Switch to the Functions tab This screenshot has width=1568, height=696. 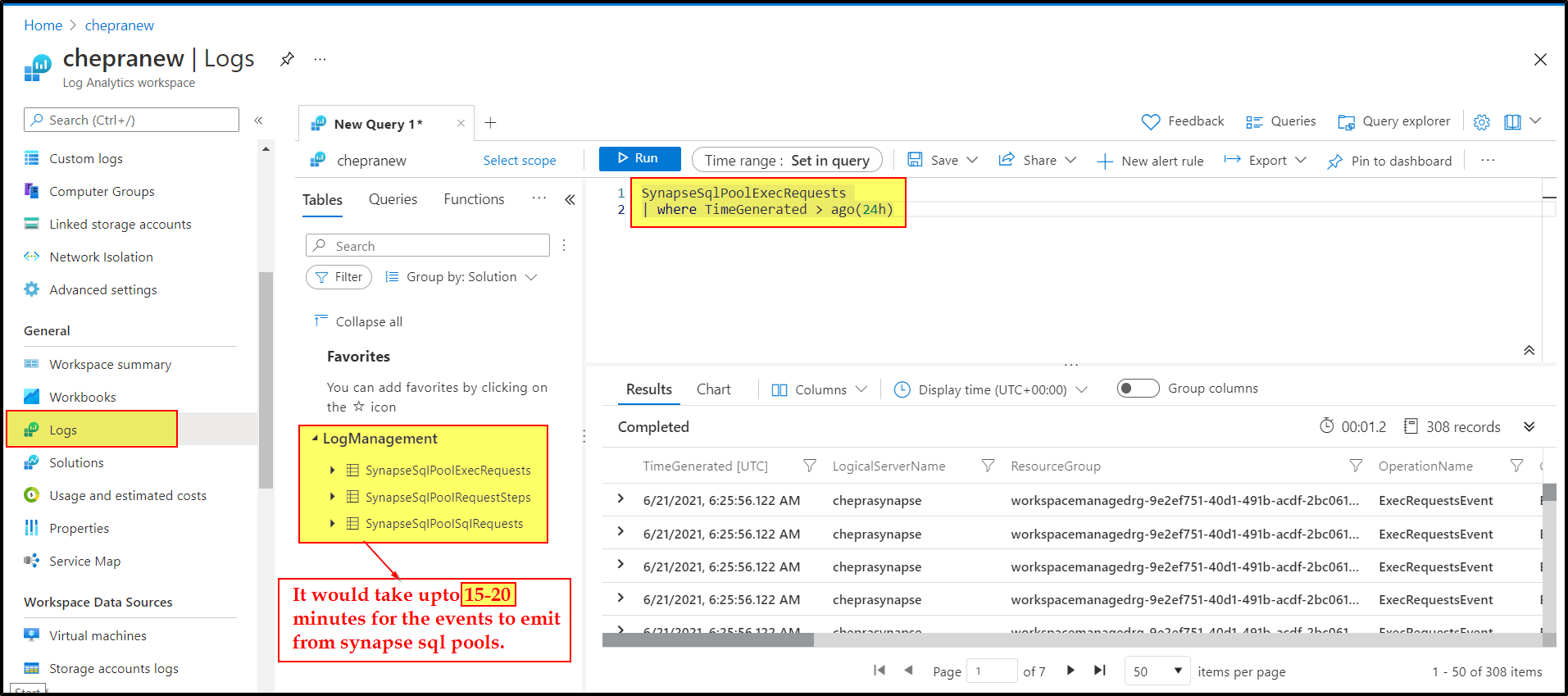474,199
